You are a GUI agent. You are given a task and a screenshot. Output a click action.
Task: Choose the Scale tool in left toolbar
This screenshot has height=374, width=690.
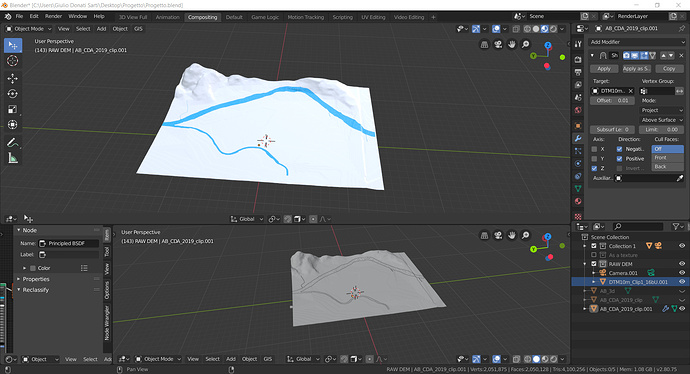click(x=13, y=109)
